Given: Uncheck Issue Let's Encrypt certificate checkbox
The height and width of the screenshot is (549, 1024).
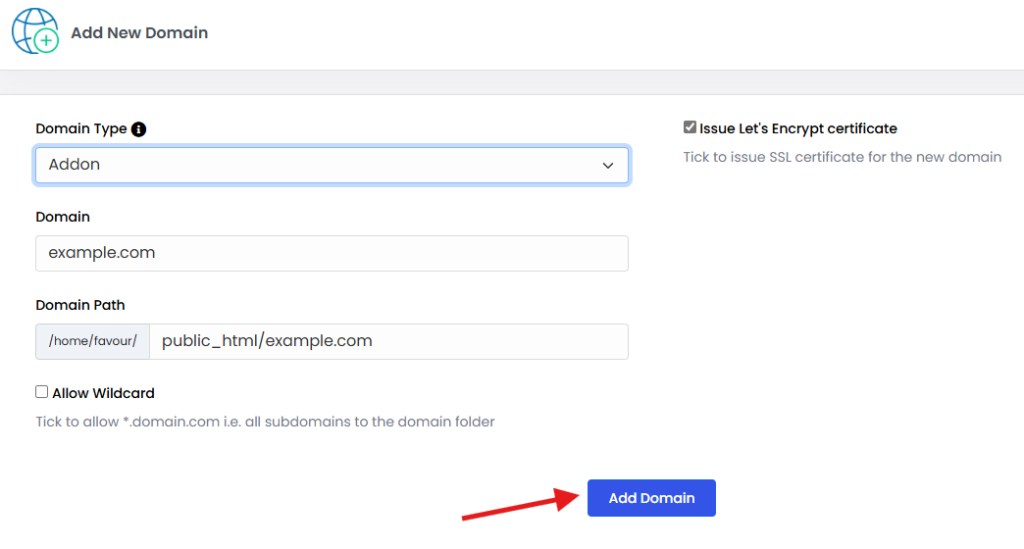Looking at the screenshot, I should click(x=690, y=127).
